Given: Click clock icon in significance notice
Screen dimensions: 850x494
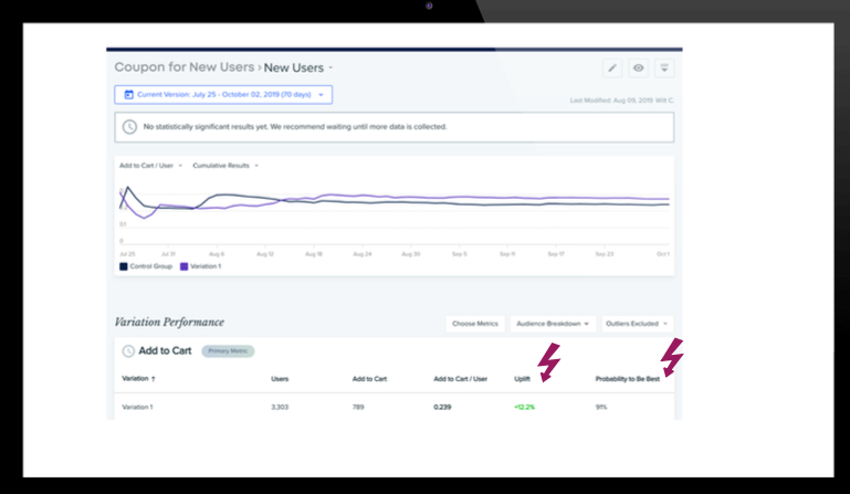Looking at the screenshot, I should 129,127.
